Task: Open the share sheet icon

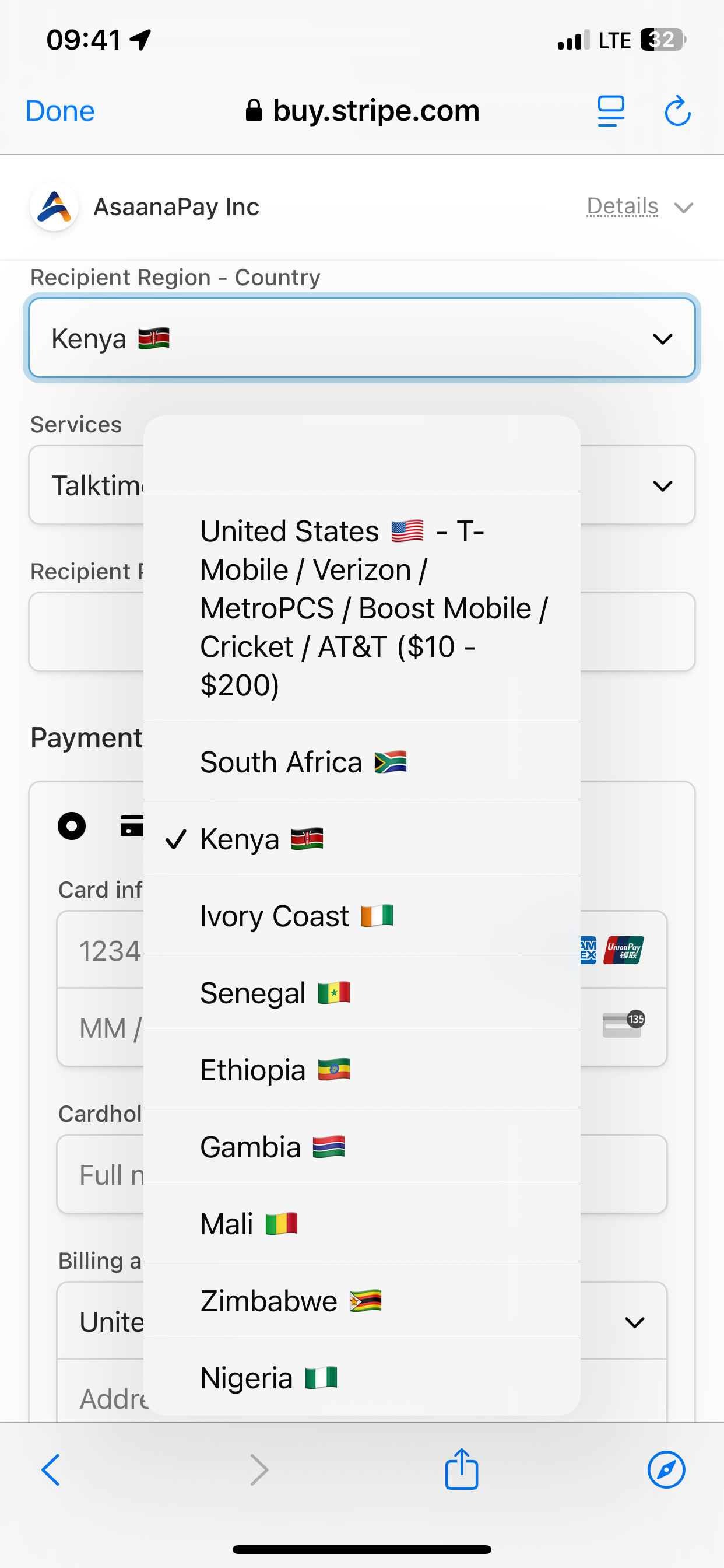Action: (462, 1469)
